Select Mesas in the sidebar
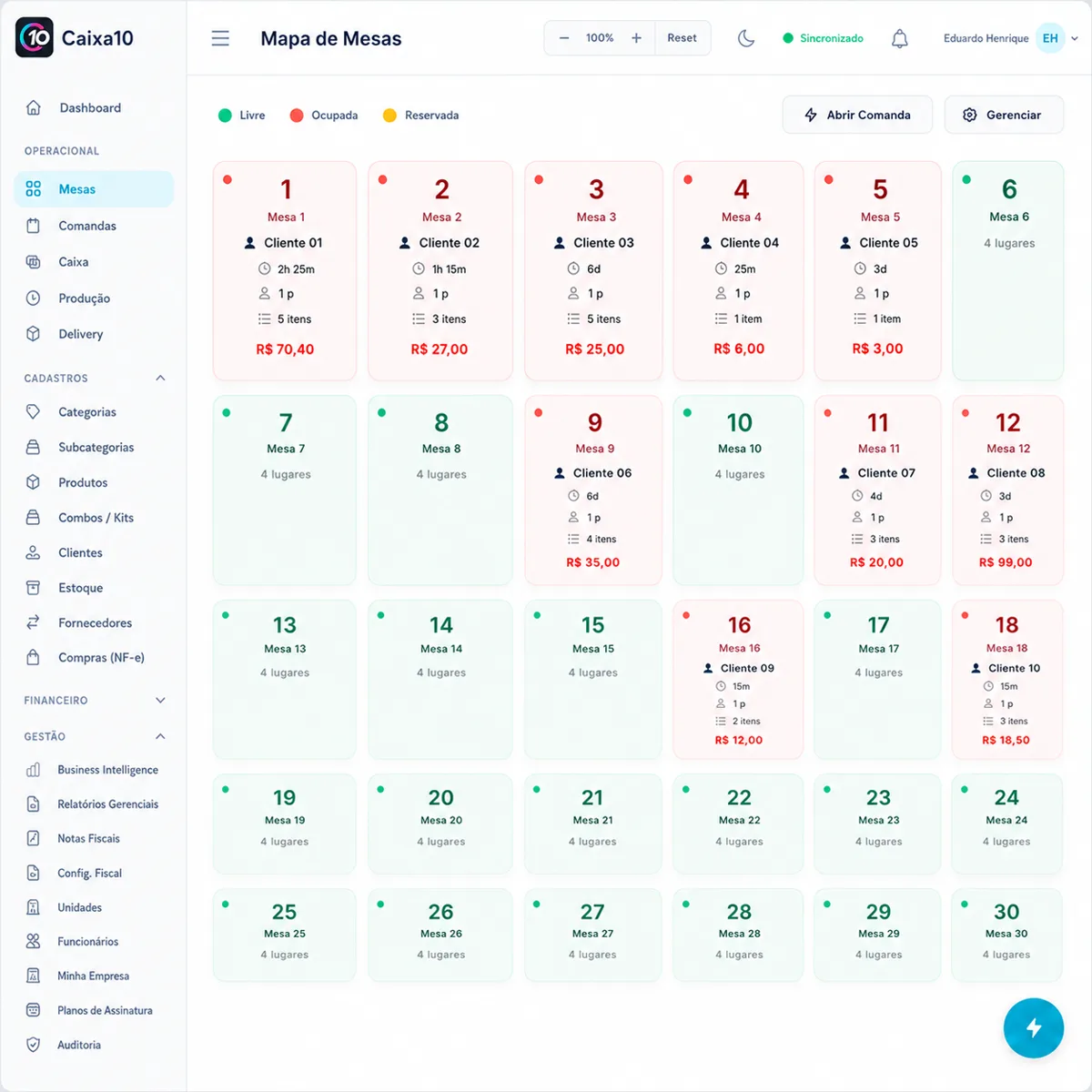Image resolution: width=1092 pixels, height=1092 pixels. pos(94,189)
